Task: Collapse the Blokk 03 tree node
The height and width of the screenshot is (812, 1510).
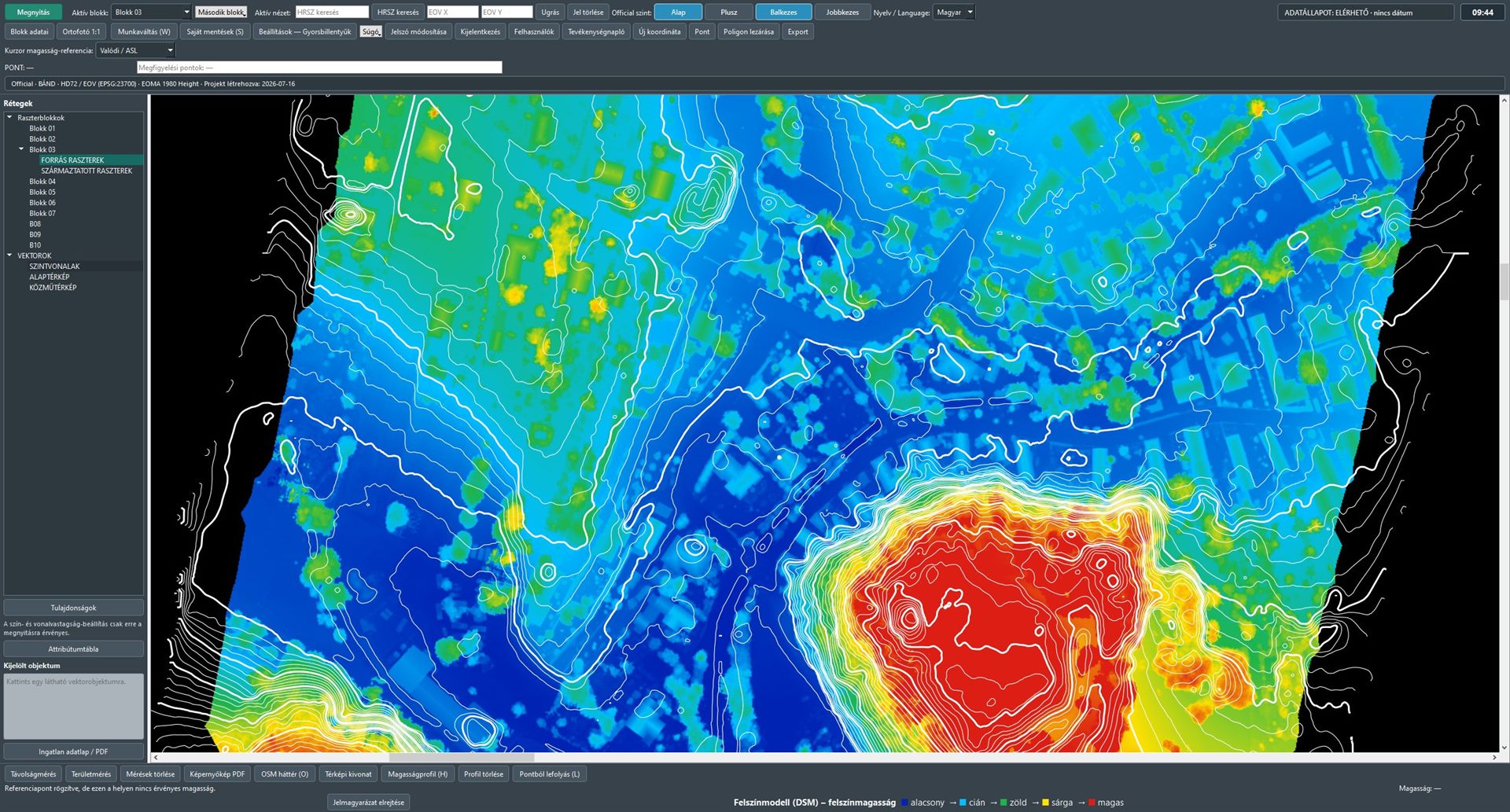Action: tap(22, 149)
